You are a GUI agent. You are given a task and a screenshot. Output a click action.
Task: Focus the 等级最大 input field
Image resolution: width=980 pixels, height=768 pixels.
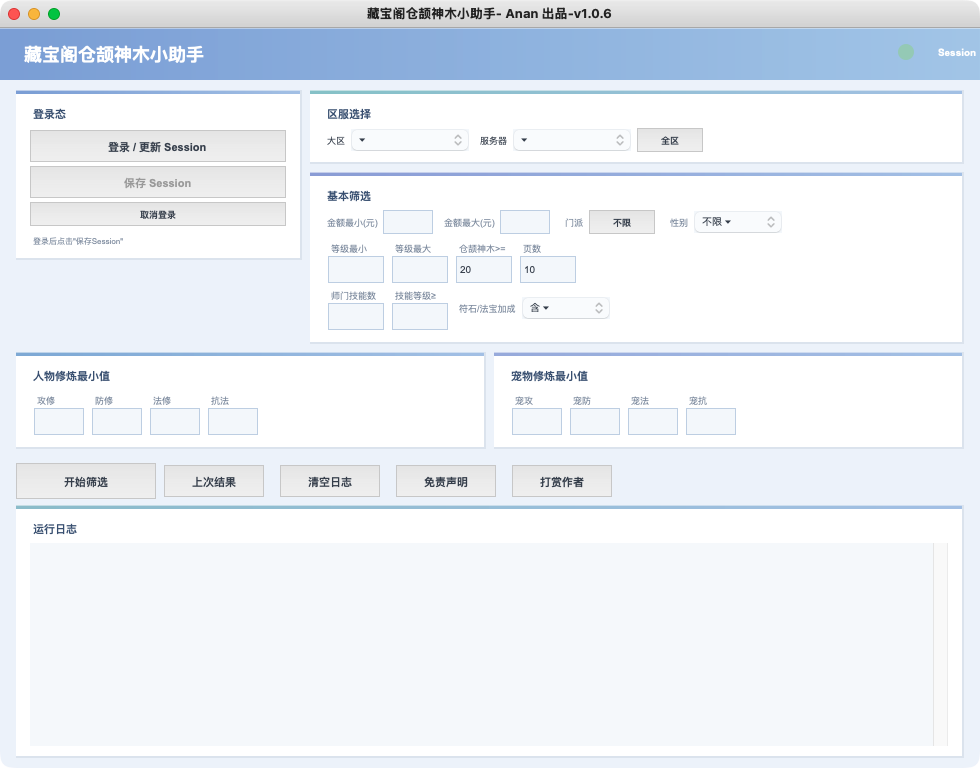tap(420, 269)
